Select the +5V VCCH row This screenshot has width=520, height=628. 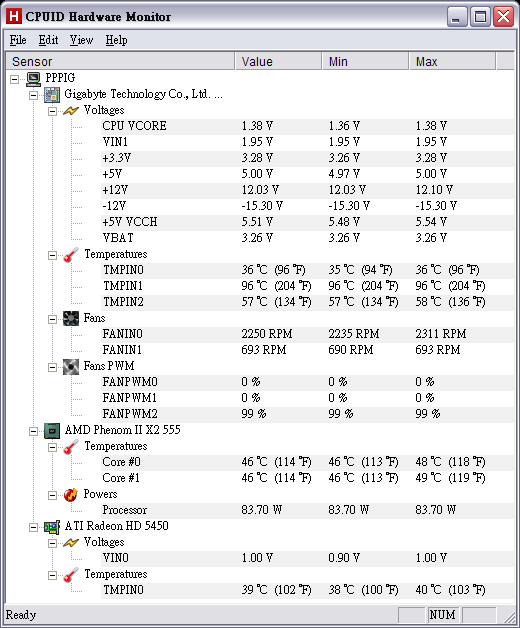307,222
